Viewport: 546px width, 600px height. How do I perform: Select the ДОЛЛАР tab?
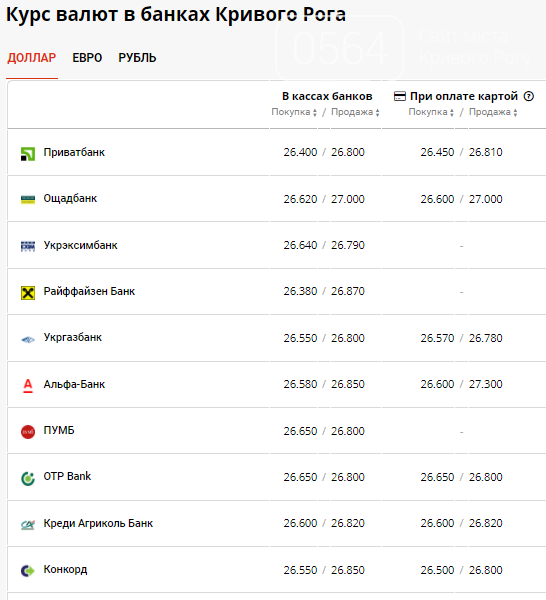coord(32,58)
